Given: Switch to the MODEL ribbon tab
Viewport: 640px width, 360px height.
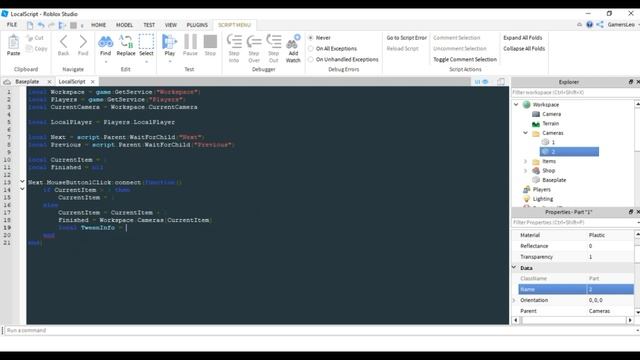Looking at the screenshot, I should (124, 25).
